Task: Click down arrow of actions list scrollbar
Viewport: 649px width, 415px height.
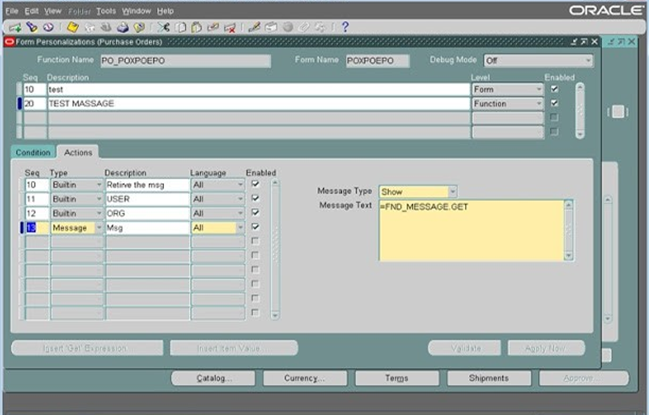Action: pyautogui.click(x=275, y=316)
